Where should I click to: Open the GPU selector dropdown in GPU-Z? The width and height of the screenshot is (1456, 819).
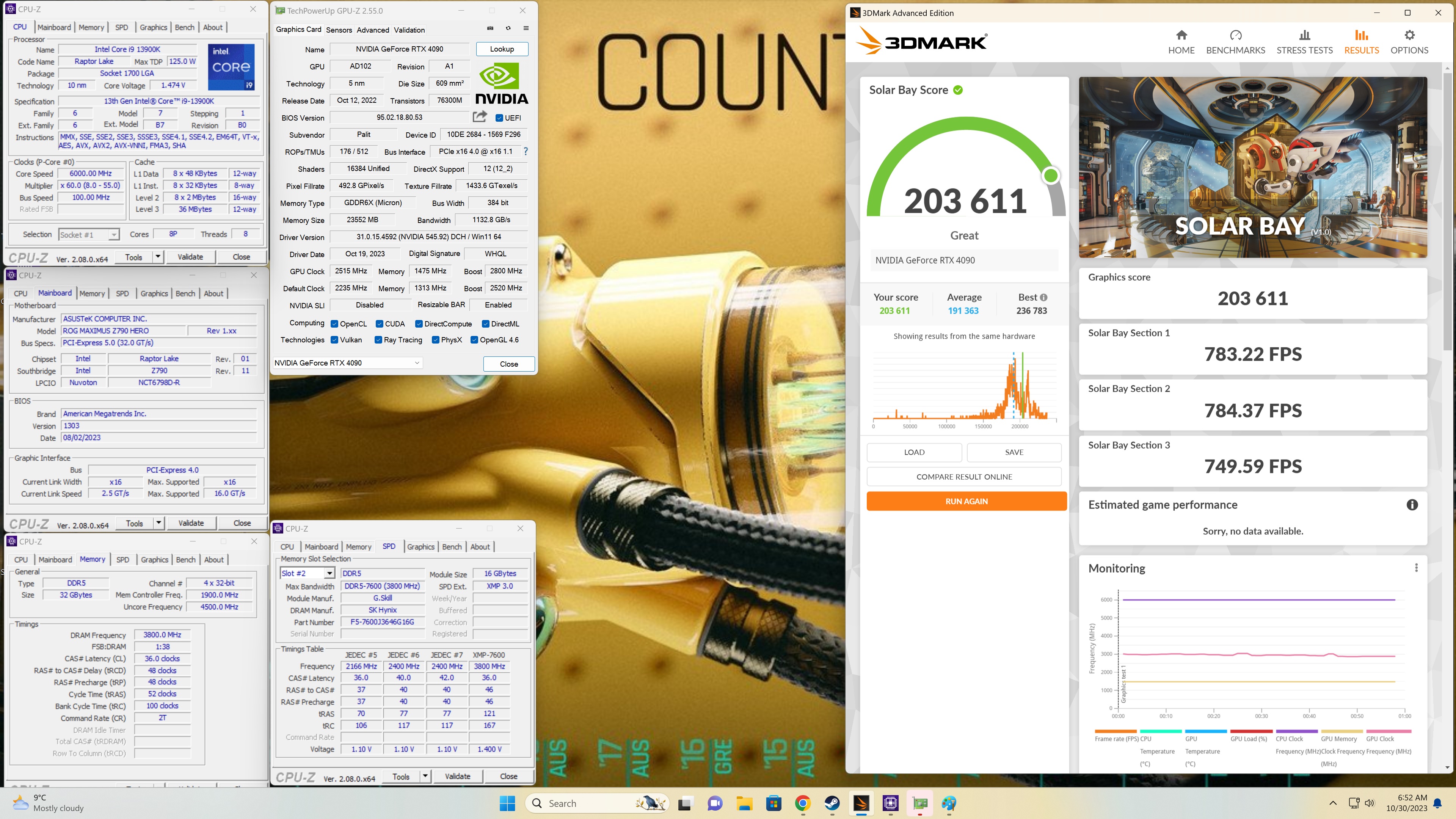(x=348, y=363)
